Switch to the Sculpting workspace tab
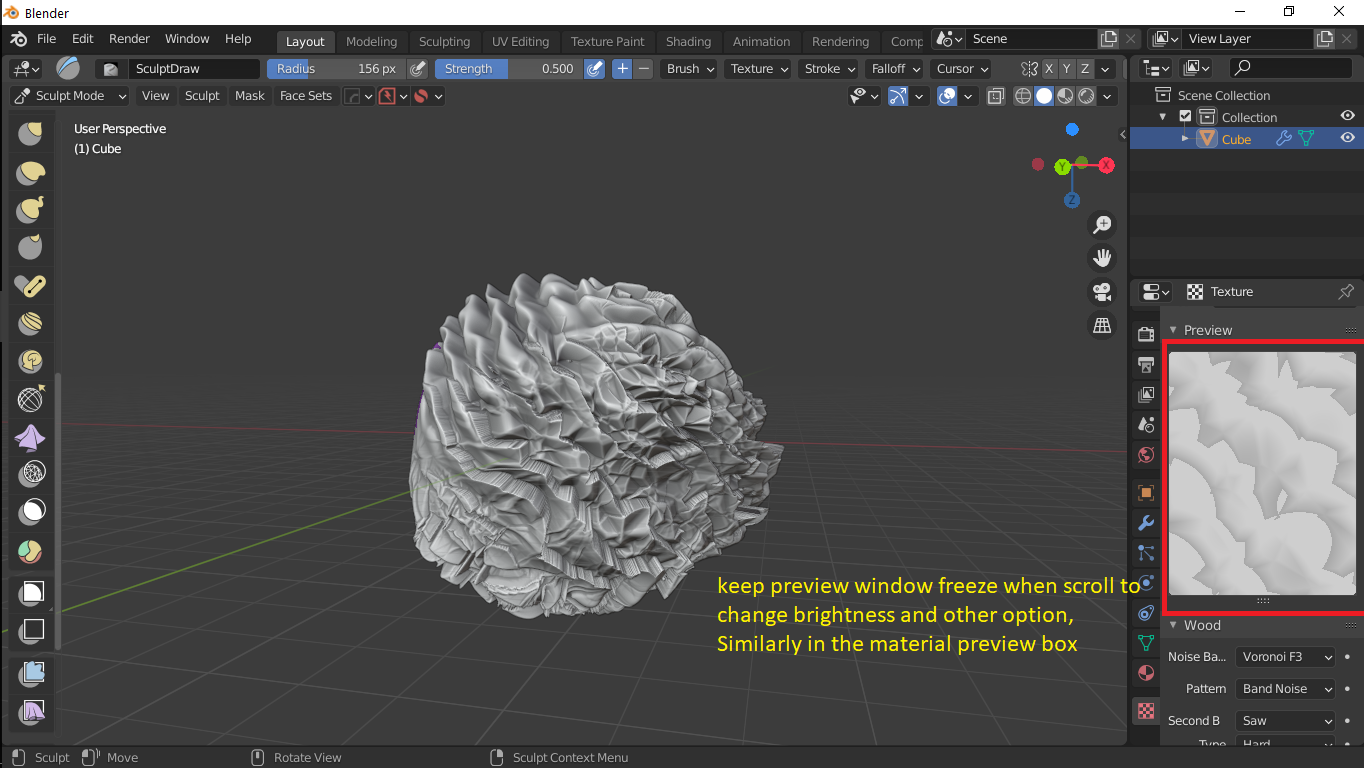Screen dimensions: 1364x768 coord(444,41)
